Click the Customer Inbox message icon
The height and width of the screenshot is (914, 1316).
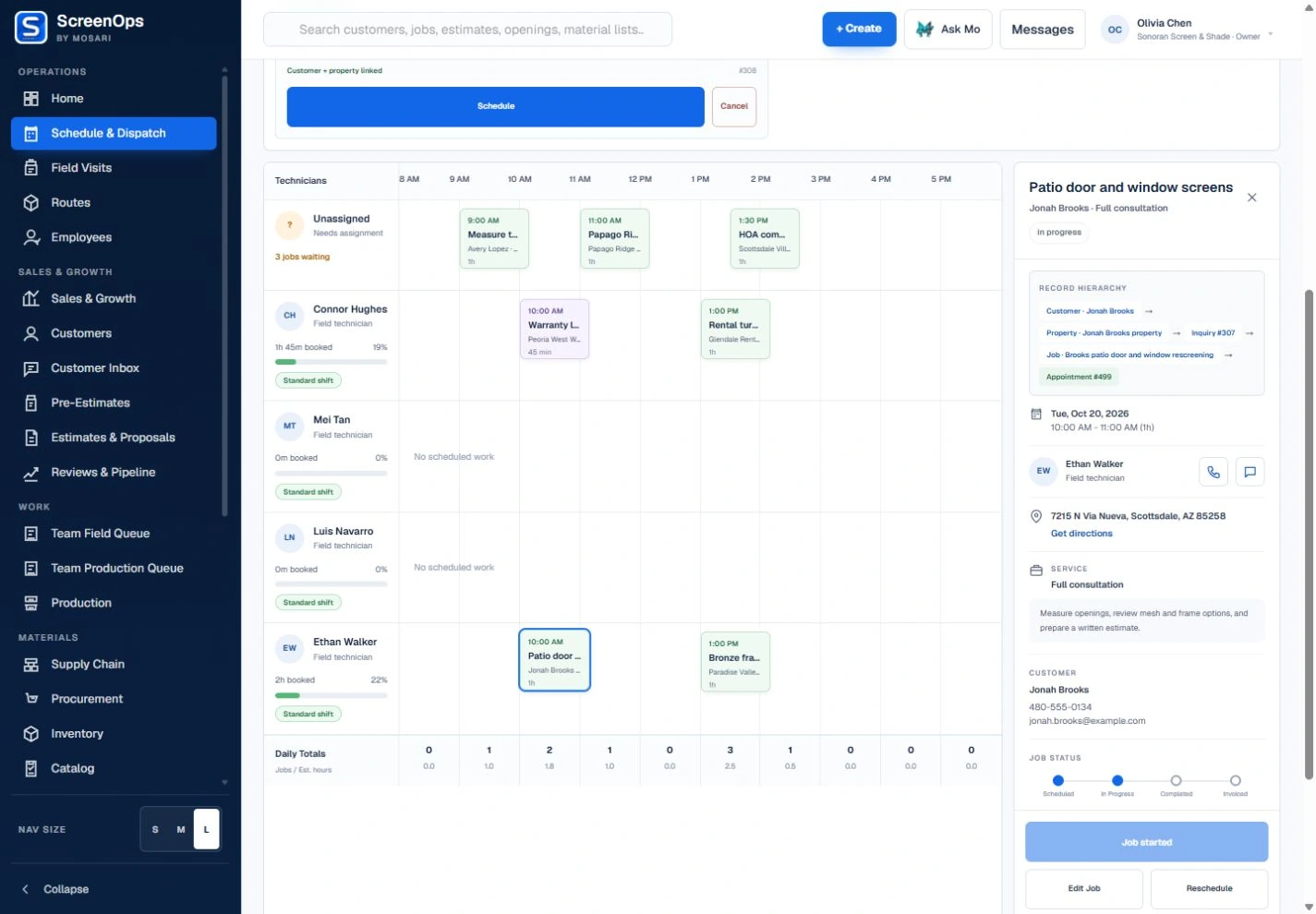click(31, 368)
